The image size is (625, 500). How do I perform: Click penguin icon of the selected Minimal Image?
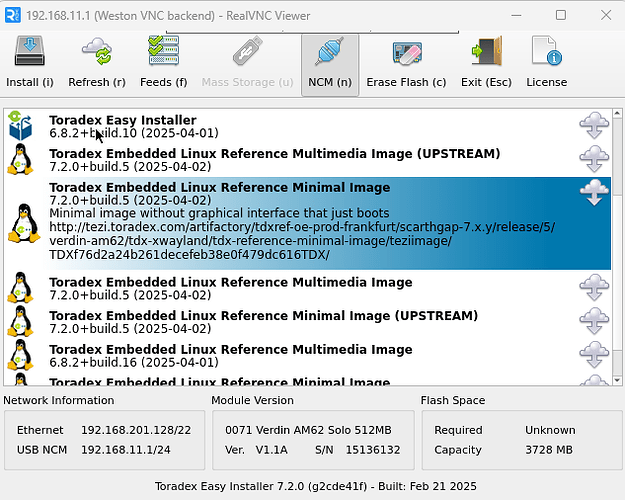[x=24, y=223]
